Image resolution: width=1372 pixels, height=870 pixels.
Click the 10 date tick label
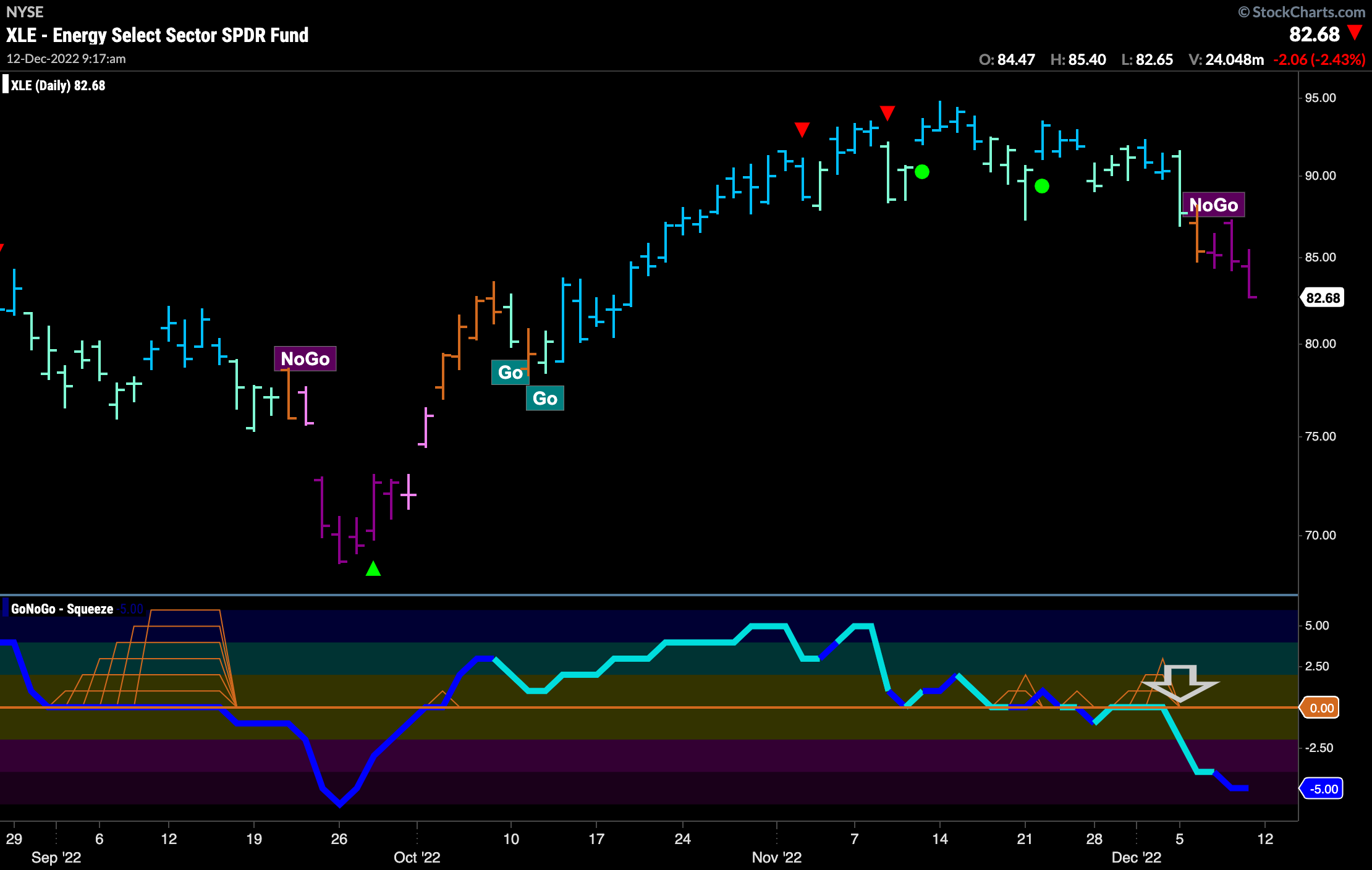point(510,838)
